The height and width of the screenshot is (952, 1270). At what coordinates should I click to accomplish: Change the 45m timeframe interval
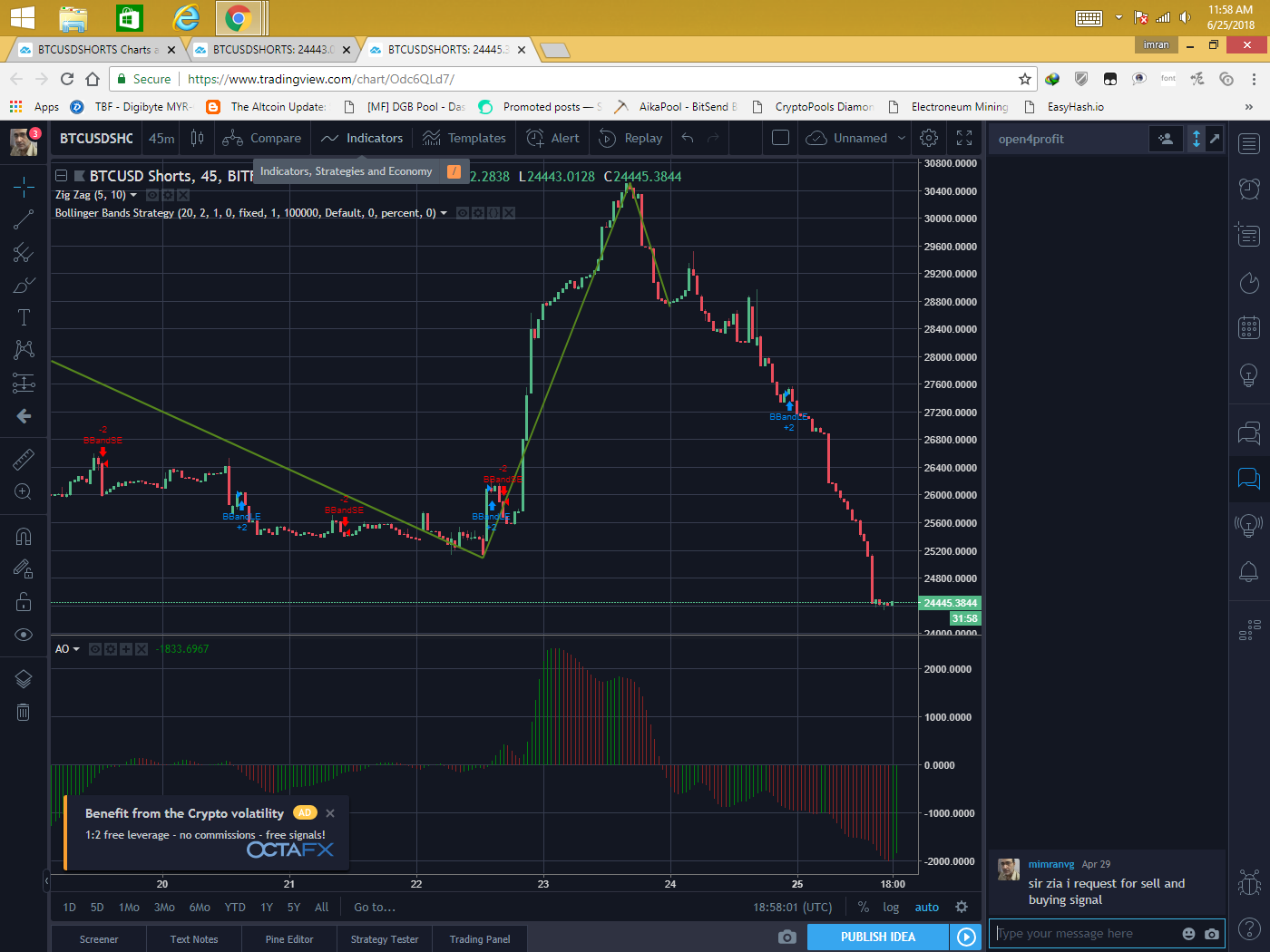161,138
